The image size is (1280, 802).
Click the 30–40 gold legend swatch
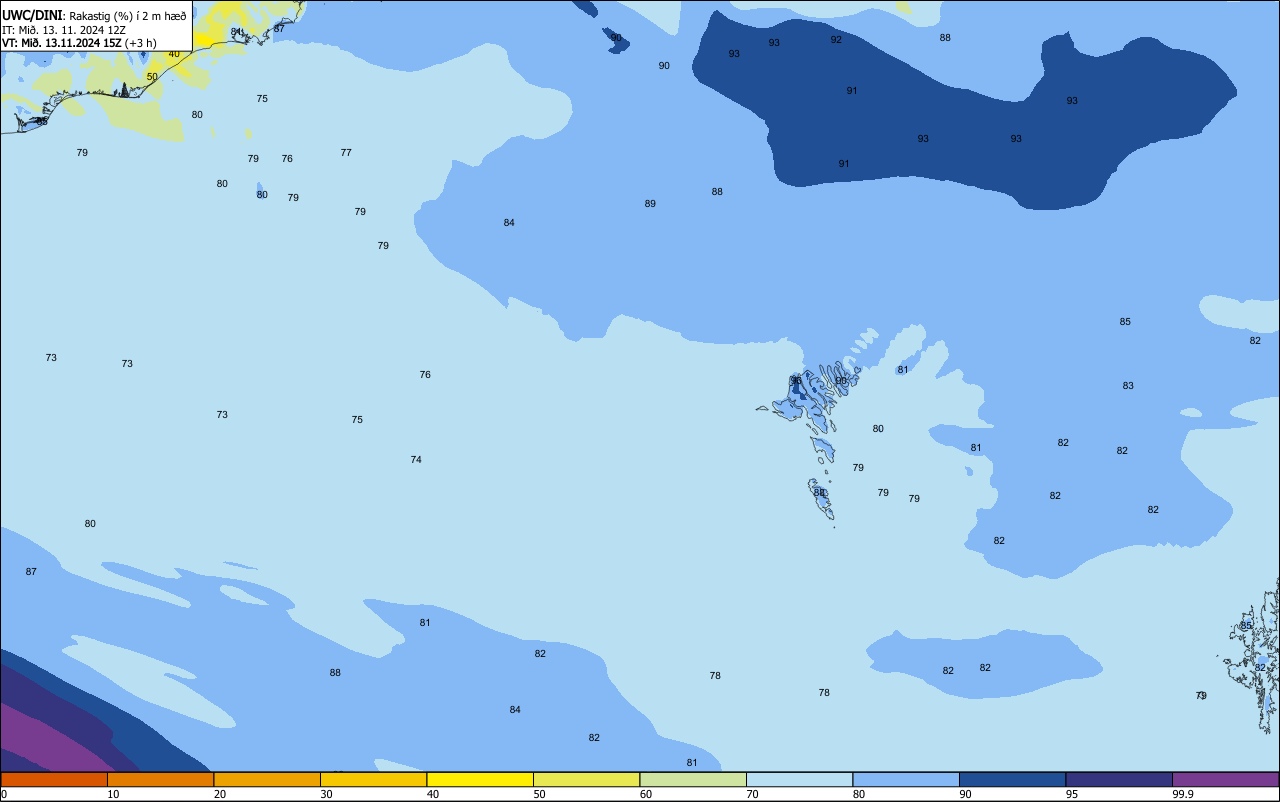pyautogui.click(x=373, y=779)
